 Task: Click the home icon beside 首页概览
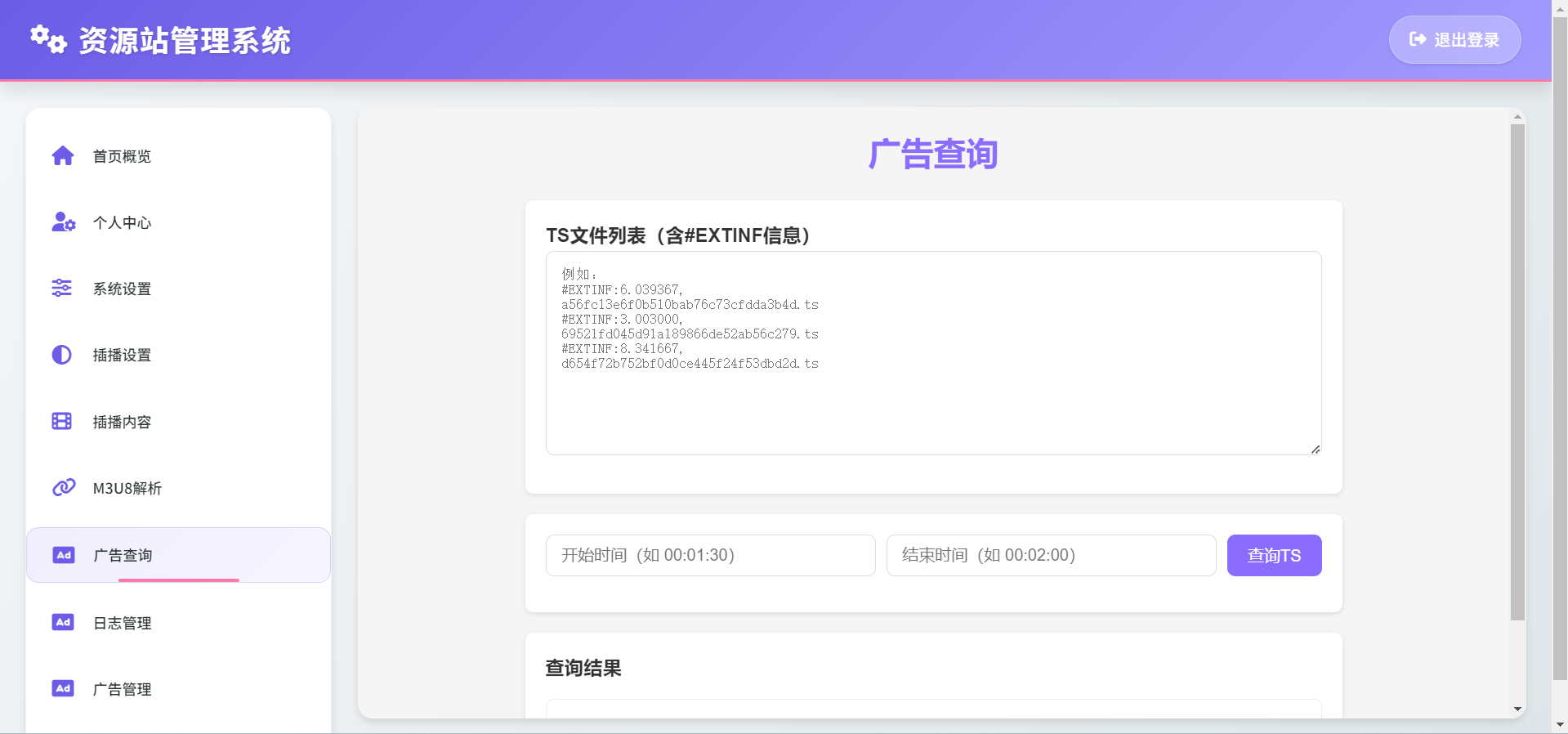tap(63, 155)
